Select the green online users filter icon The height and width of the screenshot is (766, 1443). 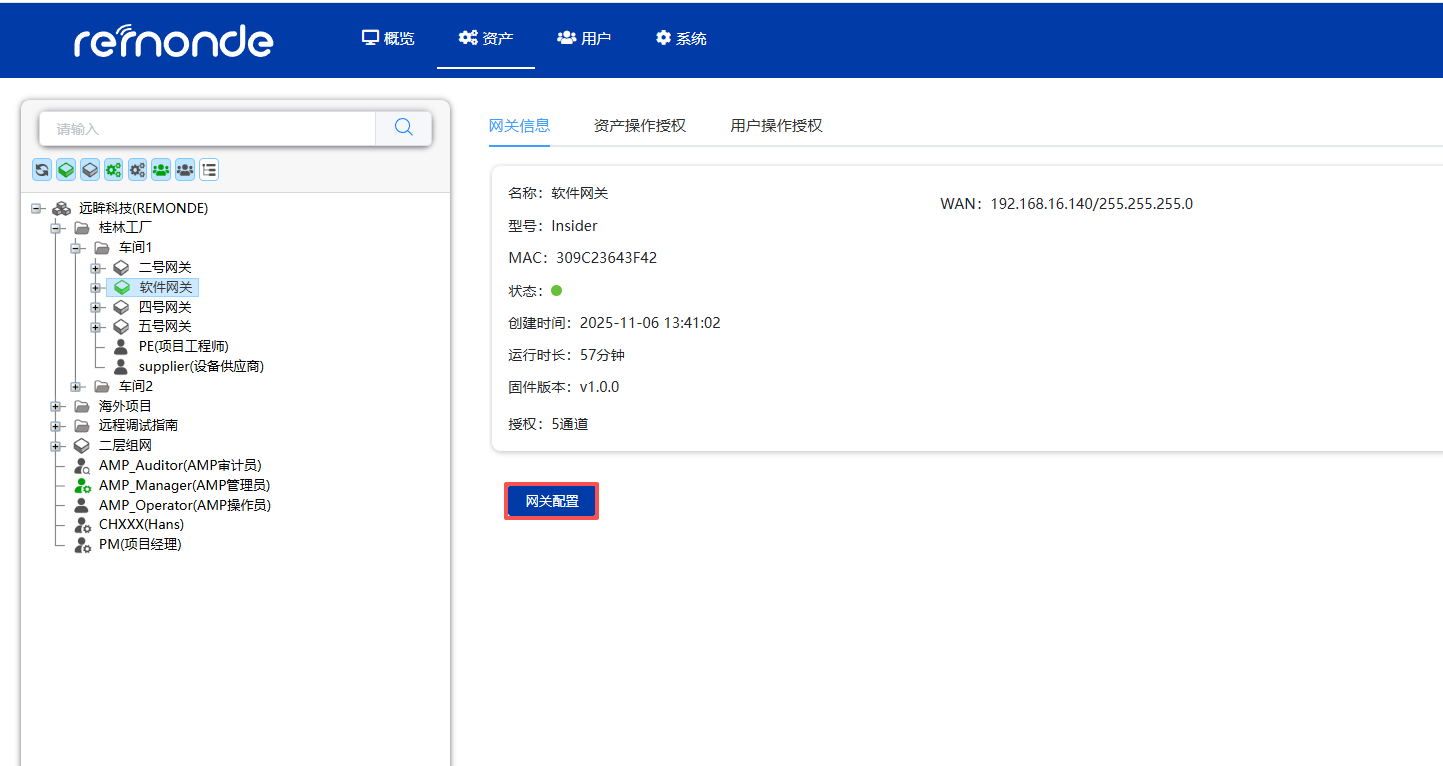[160, 169]
